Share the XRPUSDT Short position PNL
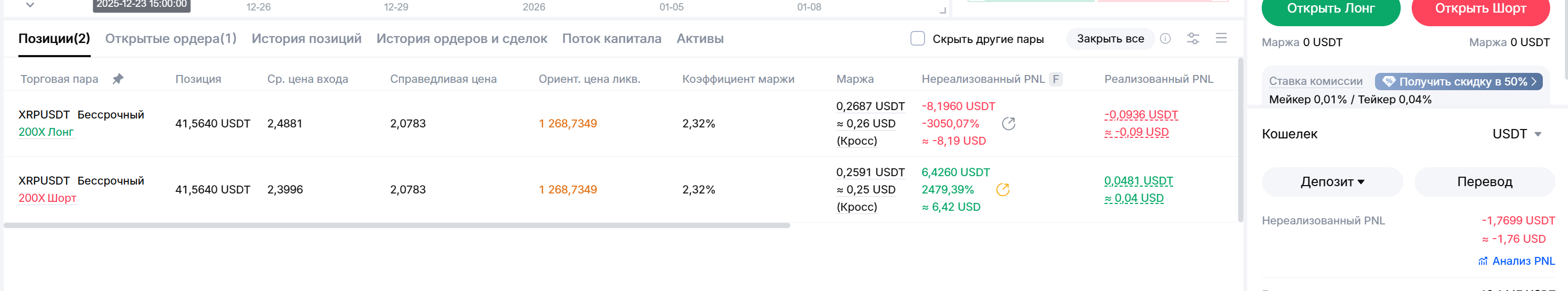Screen dimensions: 1568x291 [1003, 190]
